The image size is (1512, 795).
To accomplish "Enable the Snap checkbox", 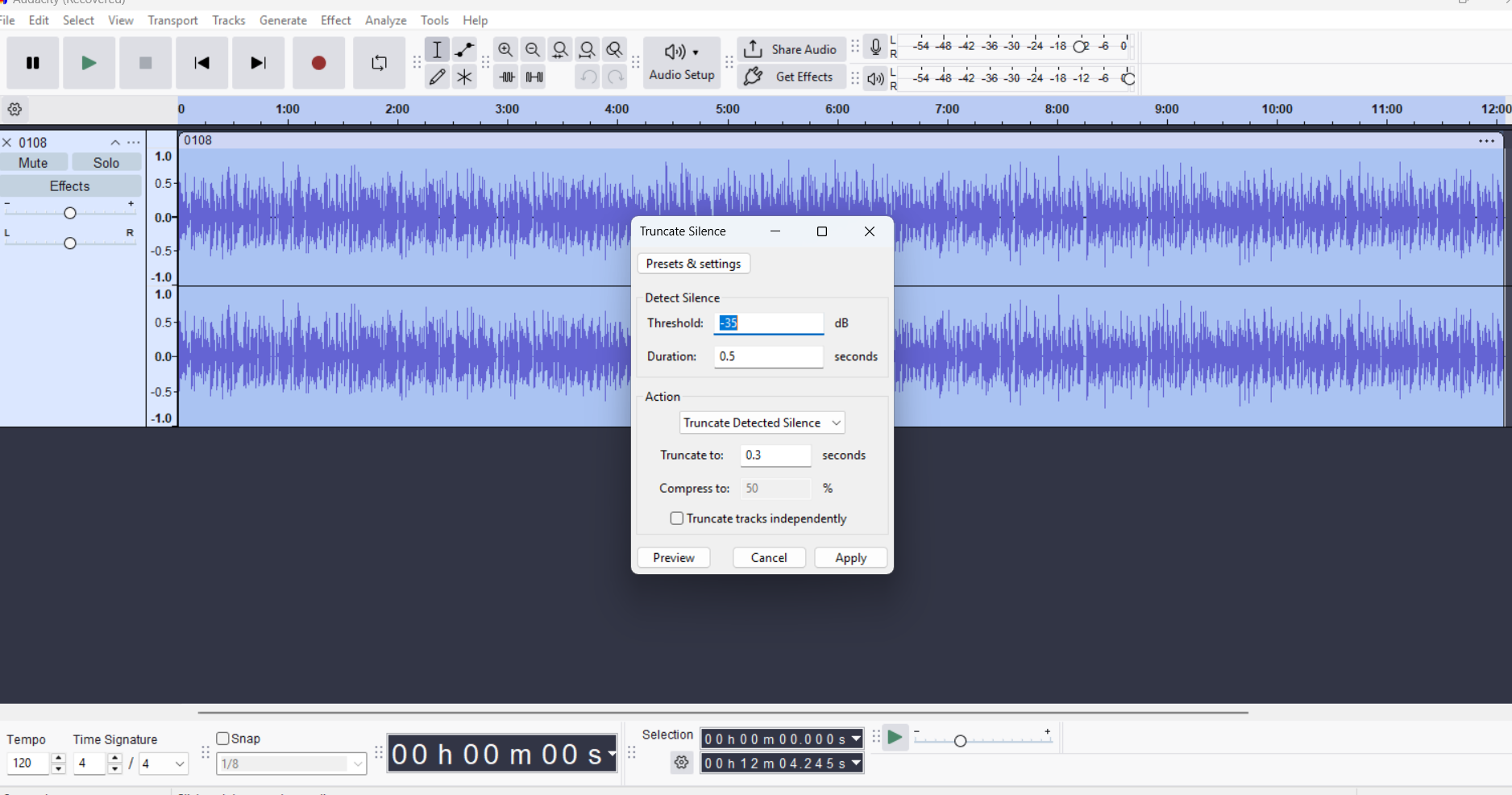I will tap(223, 739).
